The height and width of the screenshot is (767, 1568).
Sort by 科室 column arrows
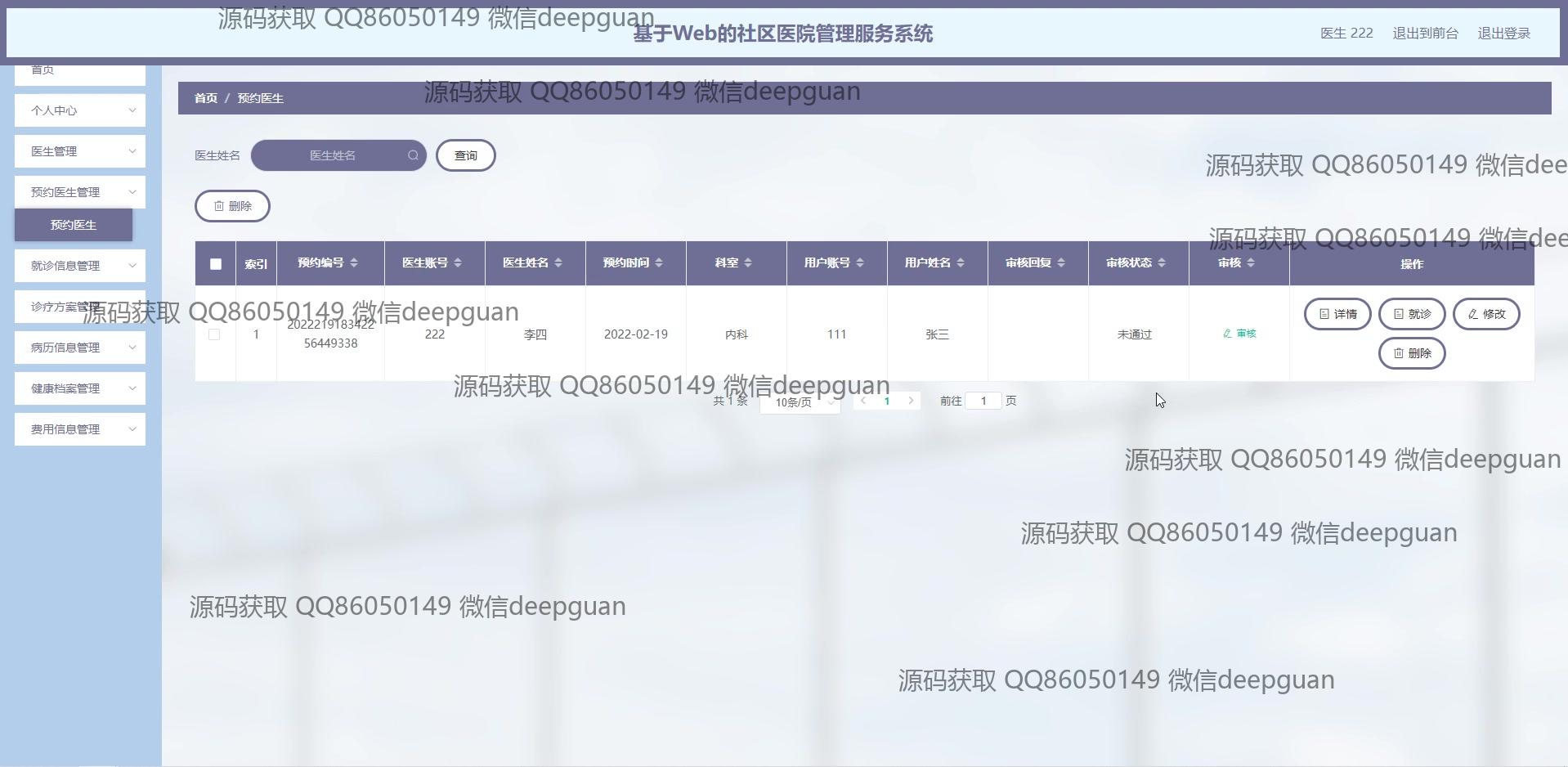748,262
